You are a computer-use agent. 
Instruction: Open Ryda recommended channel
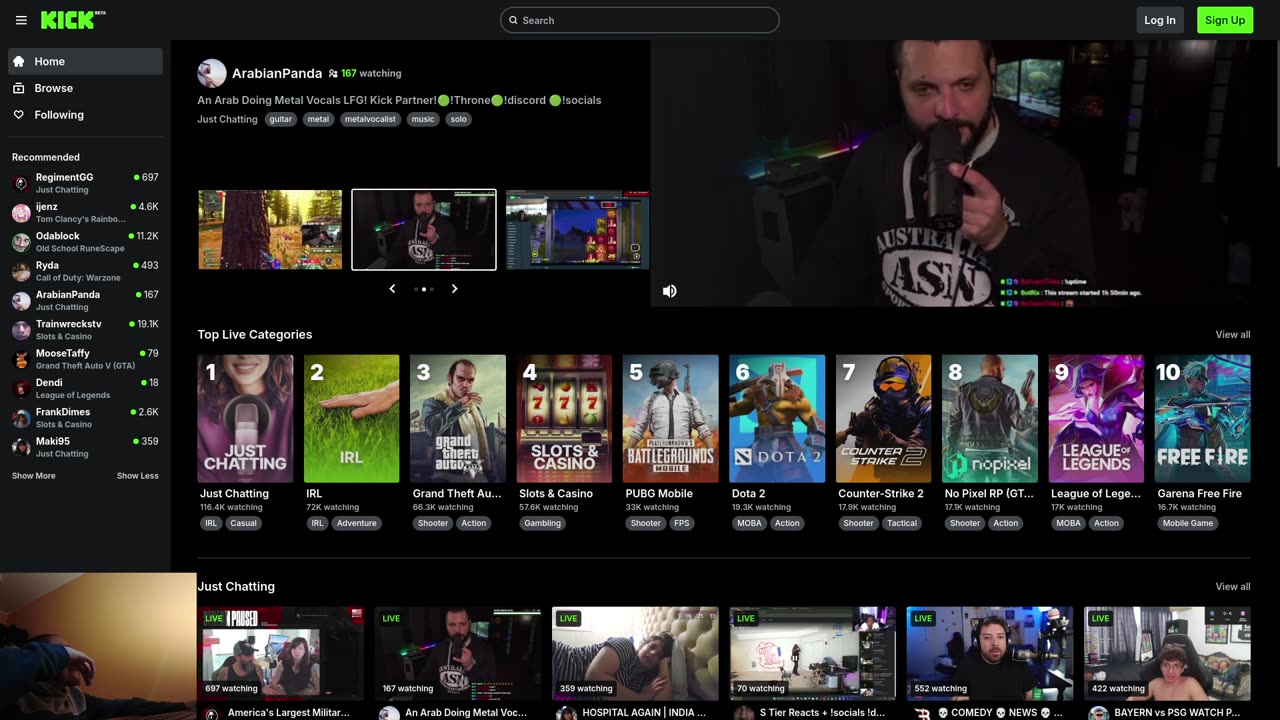[x=85, y=271]
